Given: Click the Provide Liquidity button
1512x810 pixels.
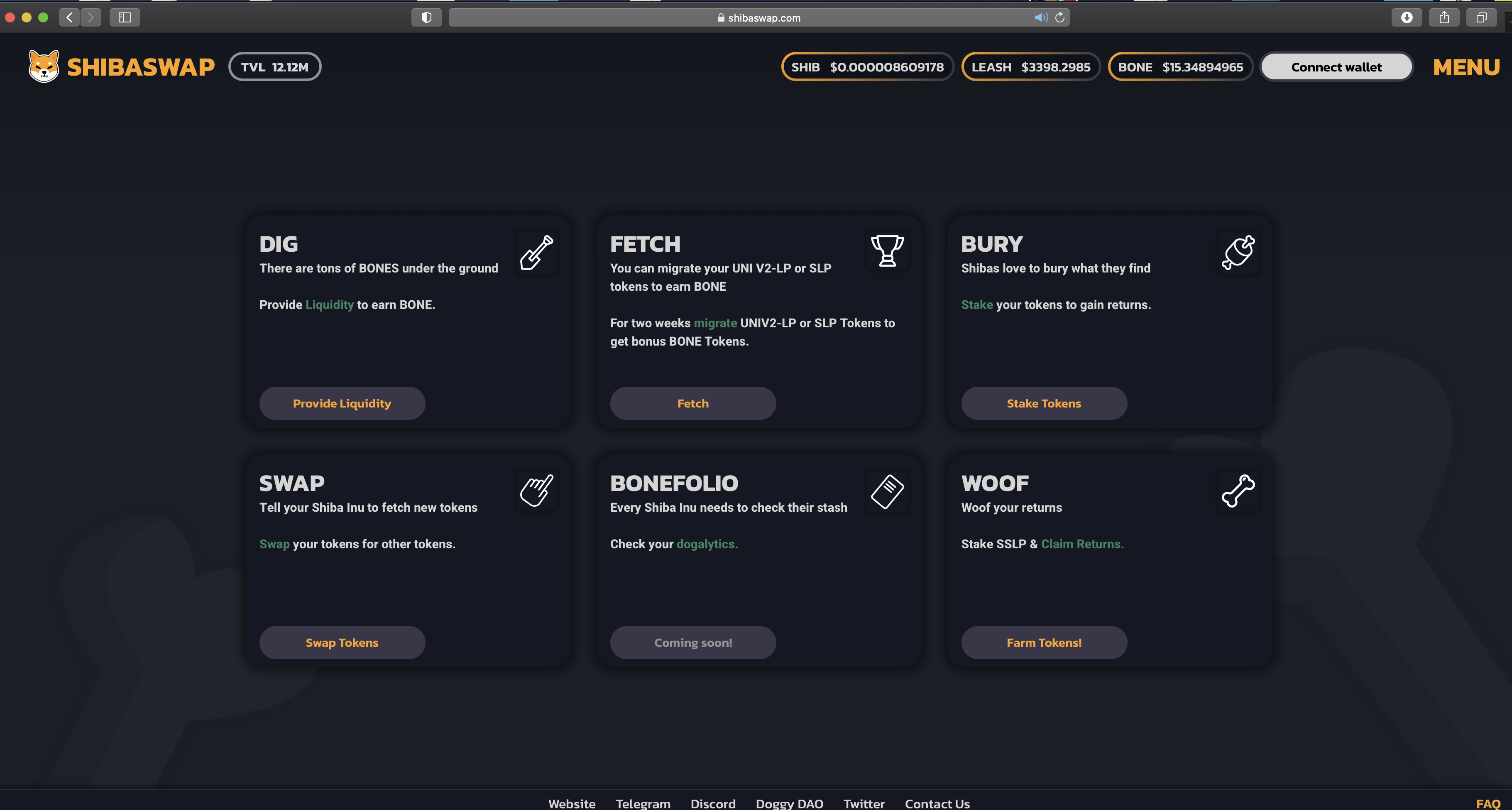Looking at the screenshot, I should (x=342, y=403).
